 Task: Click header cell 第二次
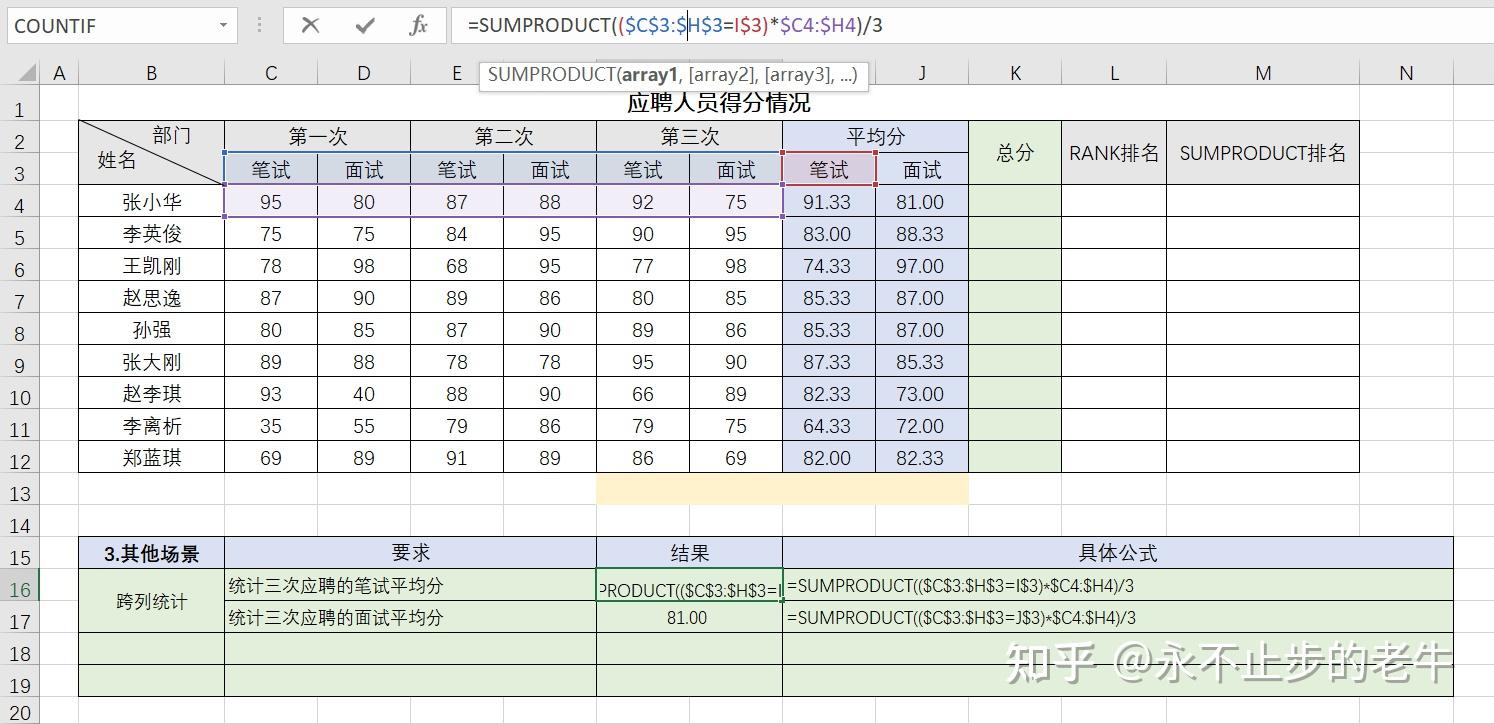(503, 137)
